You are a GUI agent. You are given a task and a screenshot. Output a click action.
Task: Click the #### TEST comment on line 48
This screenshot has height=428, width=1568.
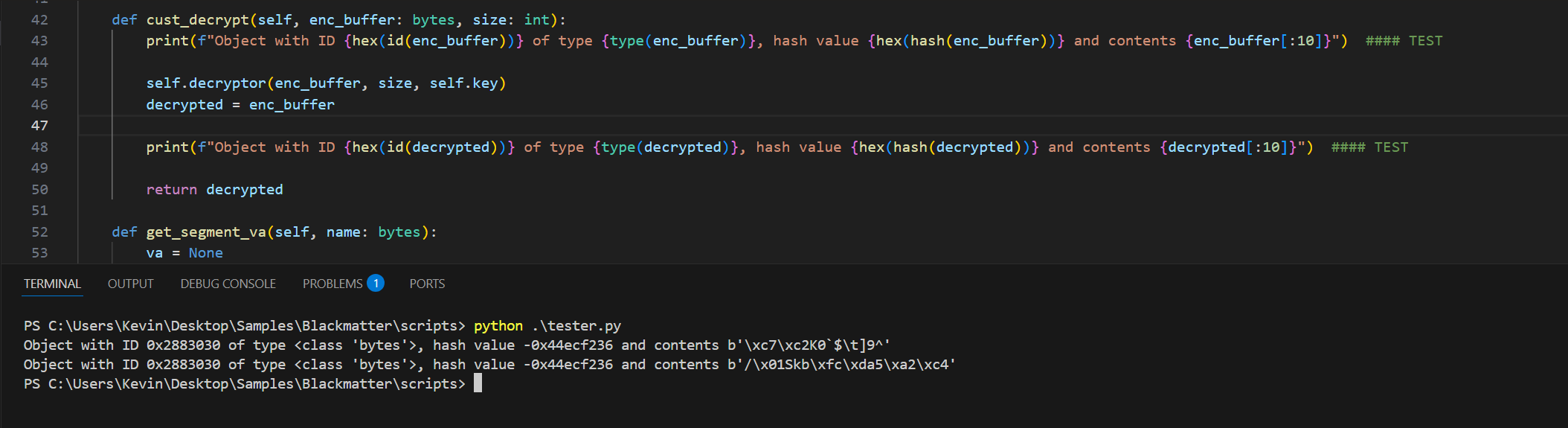point(1369,147)
